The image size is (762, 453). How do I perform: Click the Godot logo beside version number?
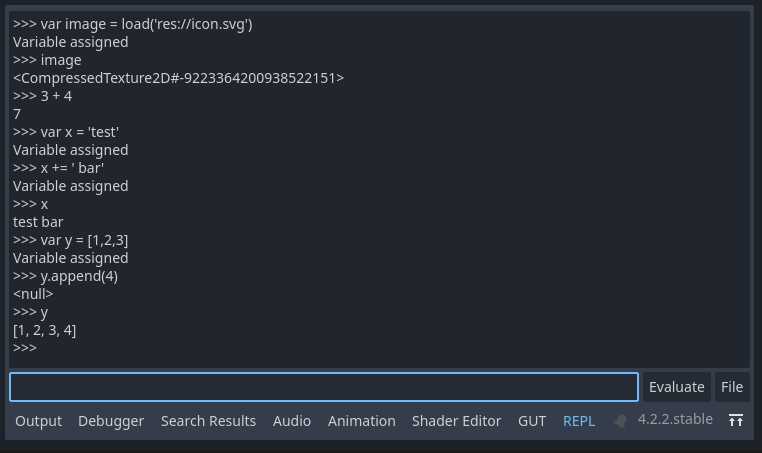tap(621, 420)
